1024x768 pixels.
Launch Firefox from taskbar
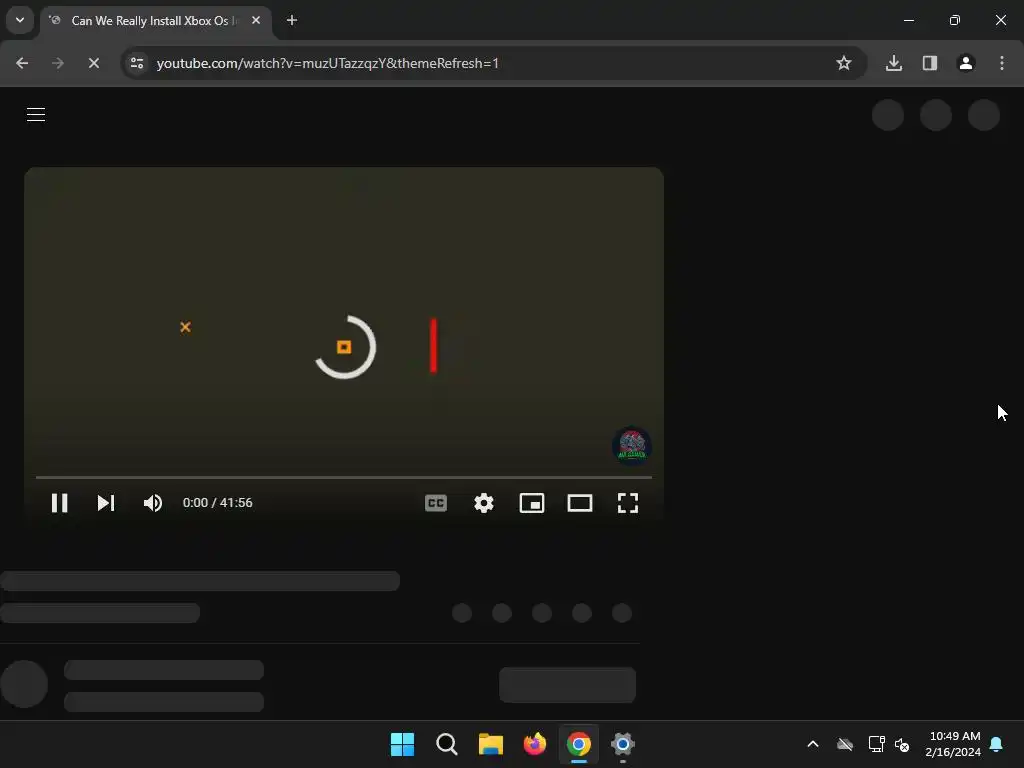[535, 744]
